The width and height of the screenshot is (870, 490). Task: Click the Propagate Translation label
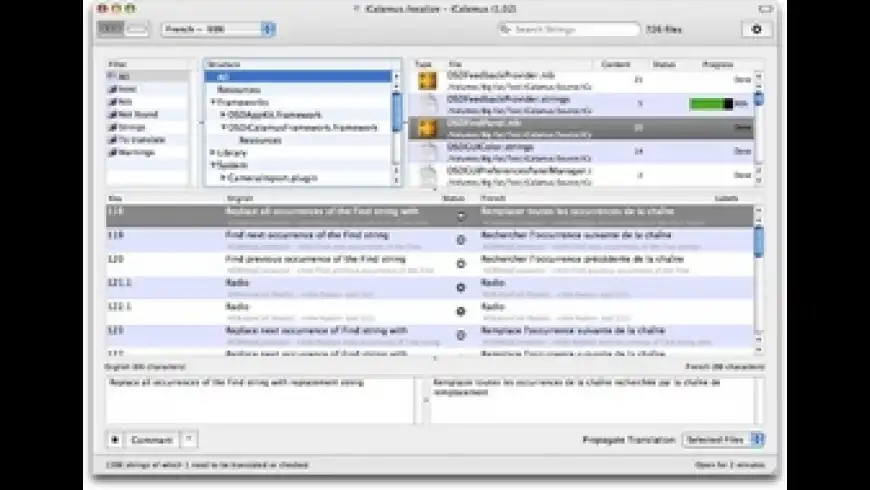pyautogui.click(x=629, y=440)
